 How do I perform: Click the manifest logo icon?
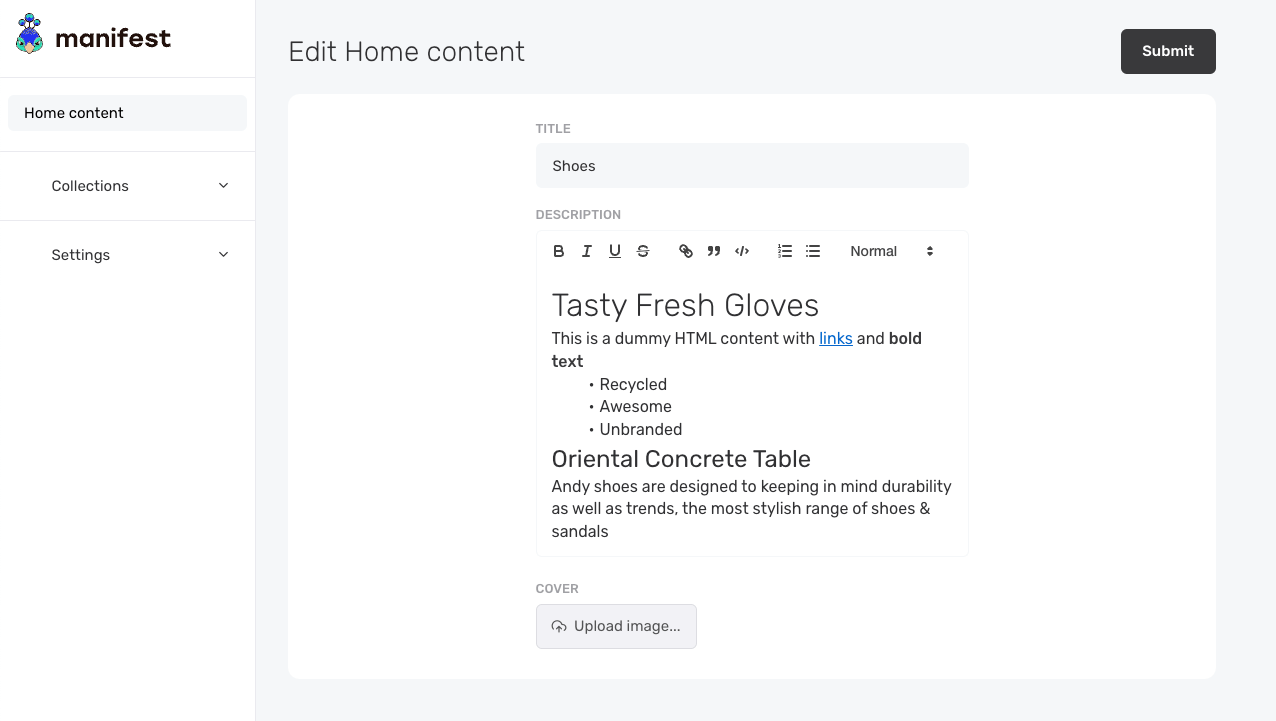pos(28,33)
